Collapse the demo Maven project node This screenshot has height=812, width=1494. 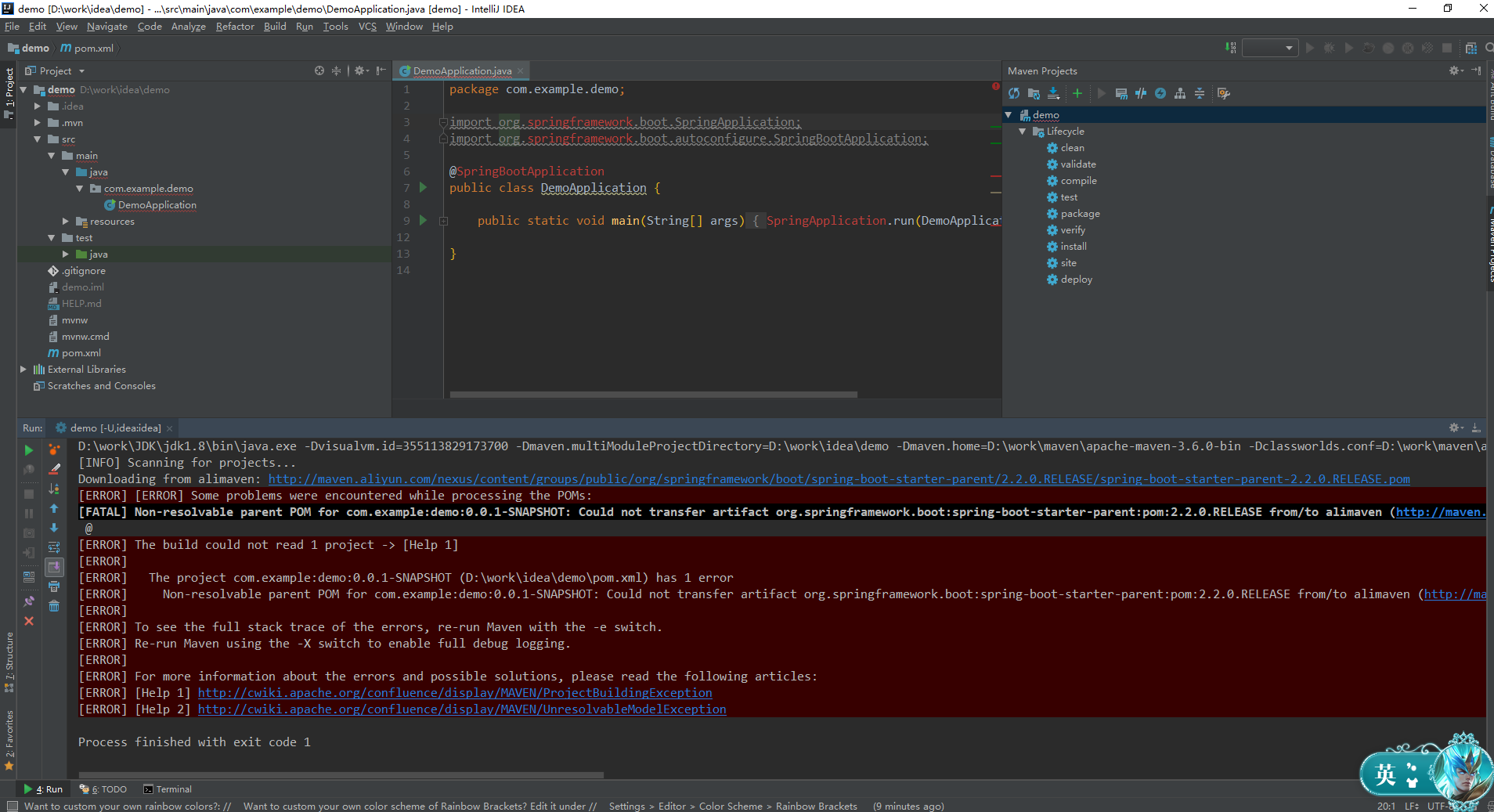coord(1009,115)
